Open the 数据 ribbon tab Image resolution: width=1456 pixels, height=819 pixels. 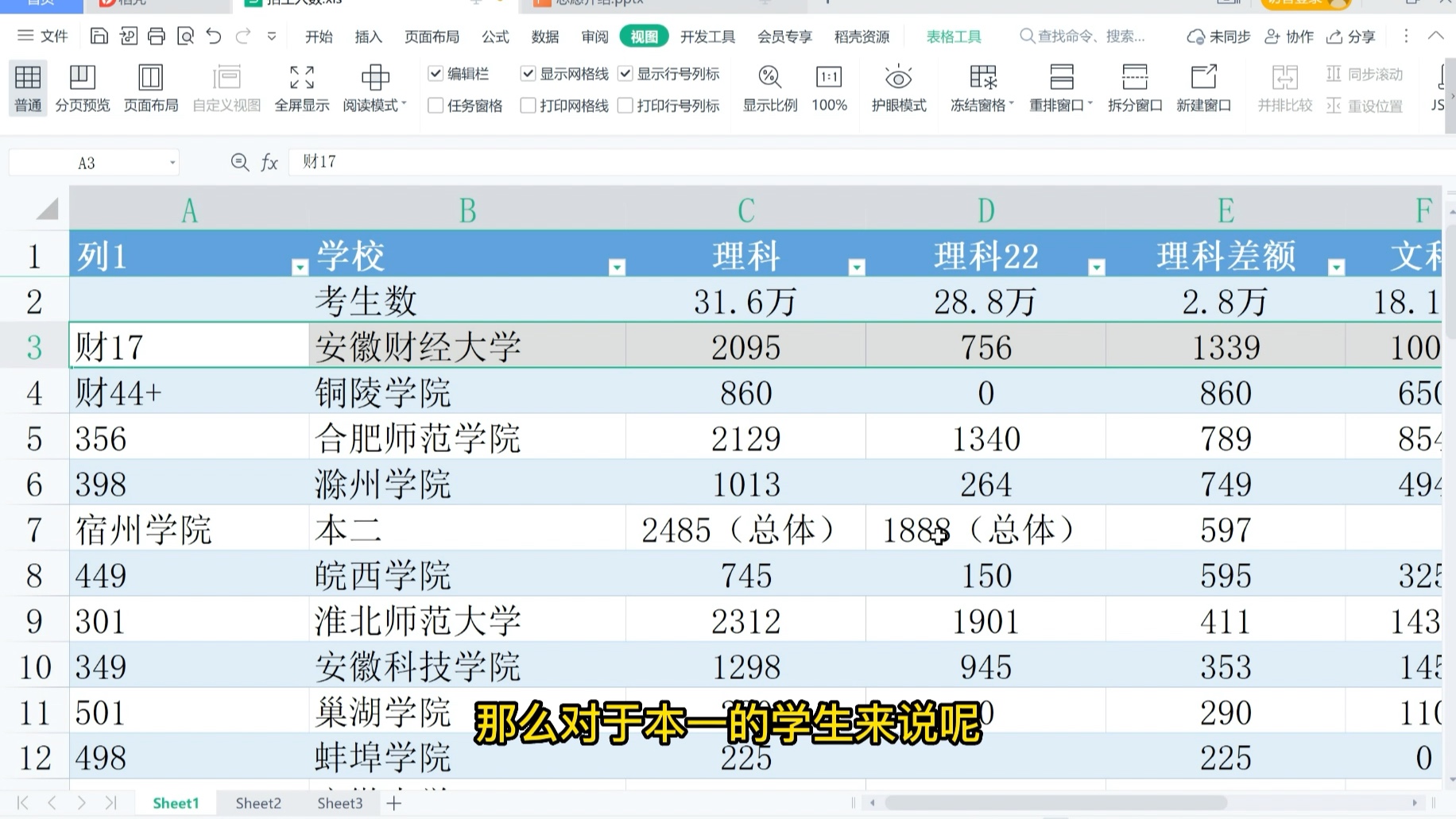545,37
